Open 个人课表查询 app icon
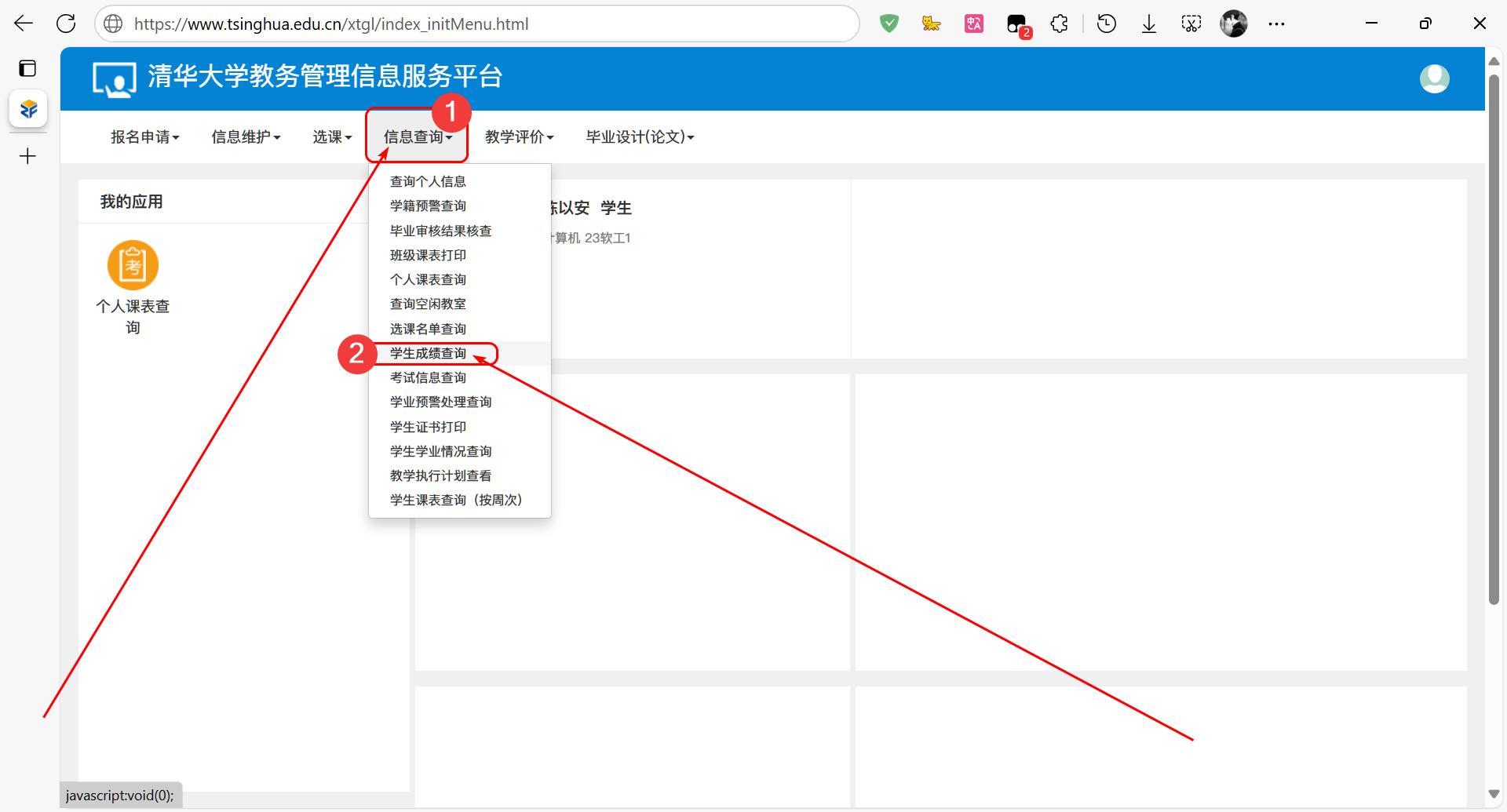Screen dimensions: 1507x812 point(133,265)
